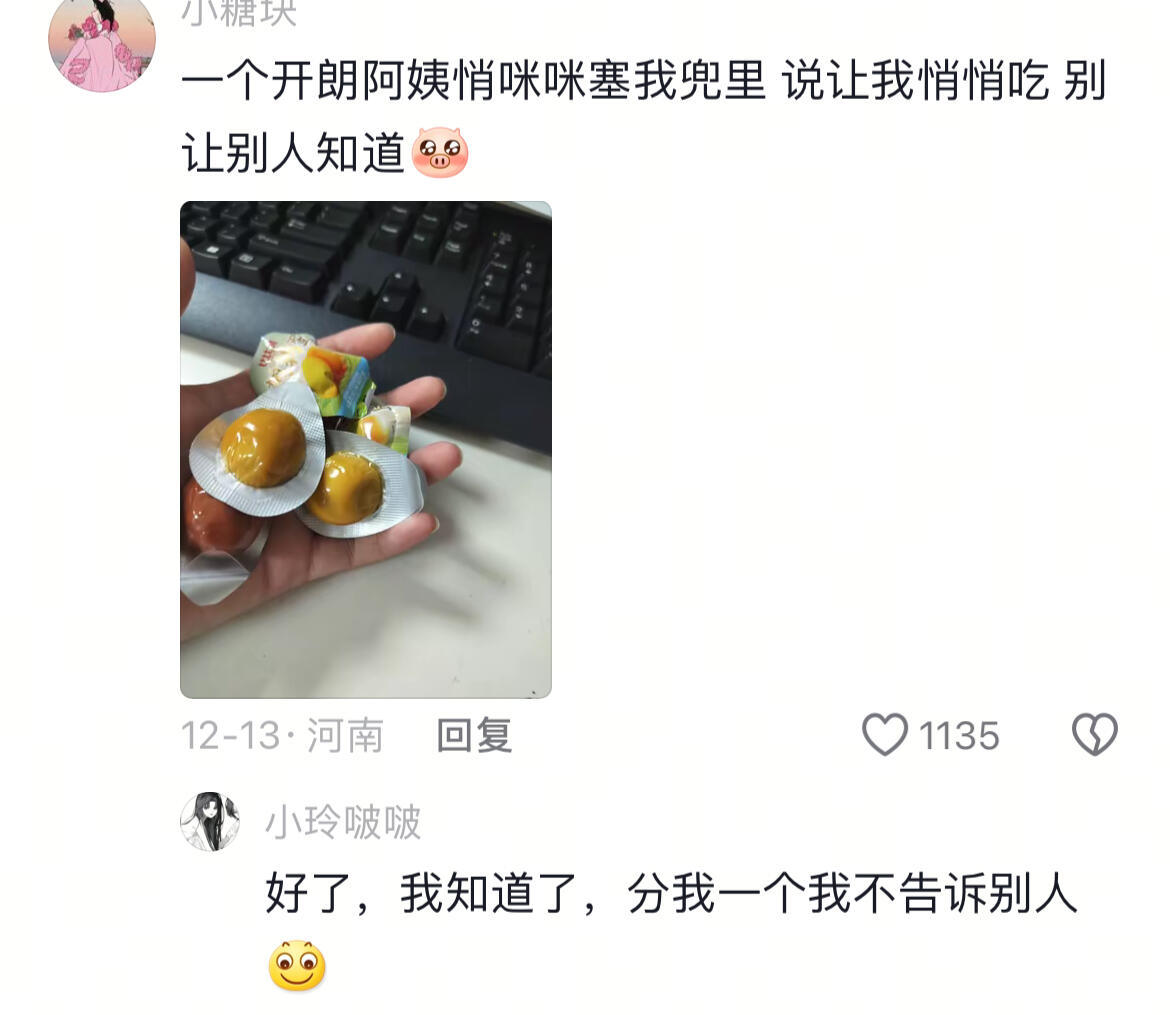The height and width of the screenshot is (1015, 1170).
Task: Tap the phrase 分我一个我不告诉别人
Action: coord(852,893)
